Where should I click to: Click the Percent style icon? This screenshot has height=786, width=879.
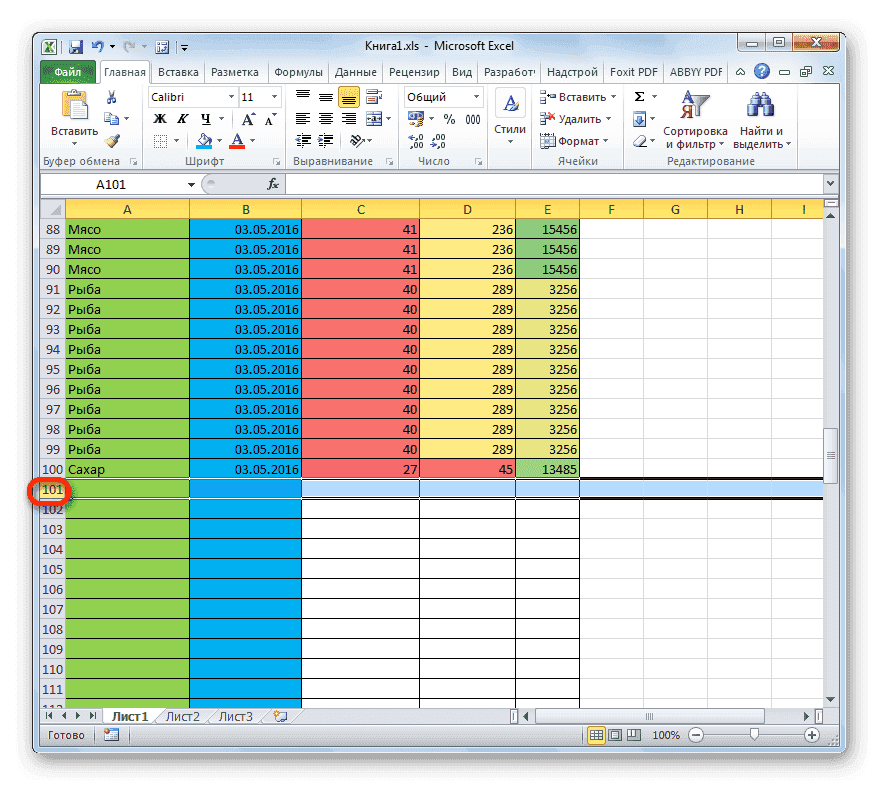(449, 118)
